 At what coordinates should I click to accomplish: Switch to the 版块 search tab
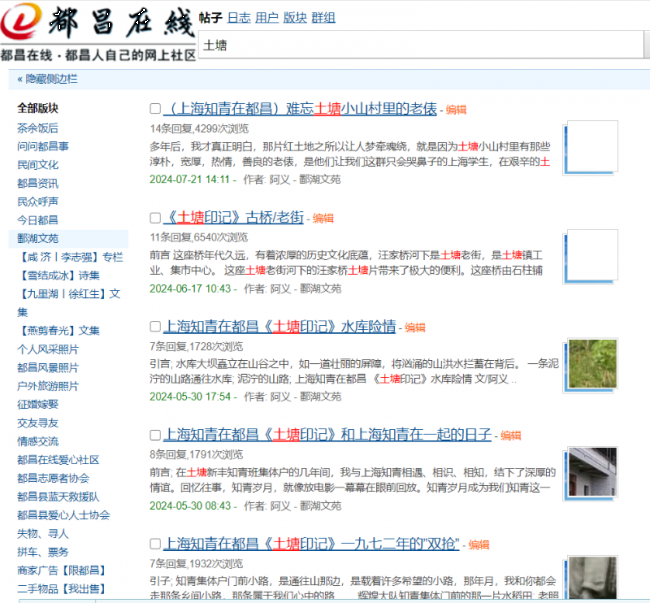tap(295, 18)
